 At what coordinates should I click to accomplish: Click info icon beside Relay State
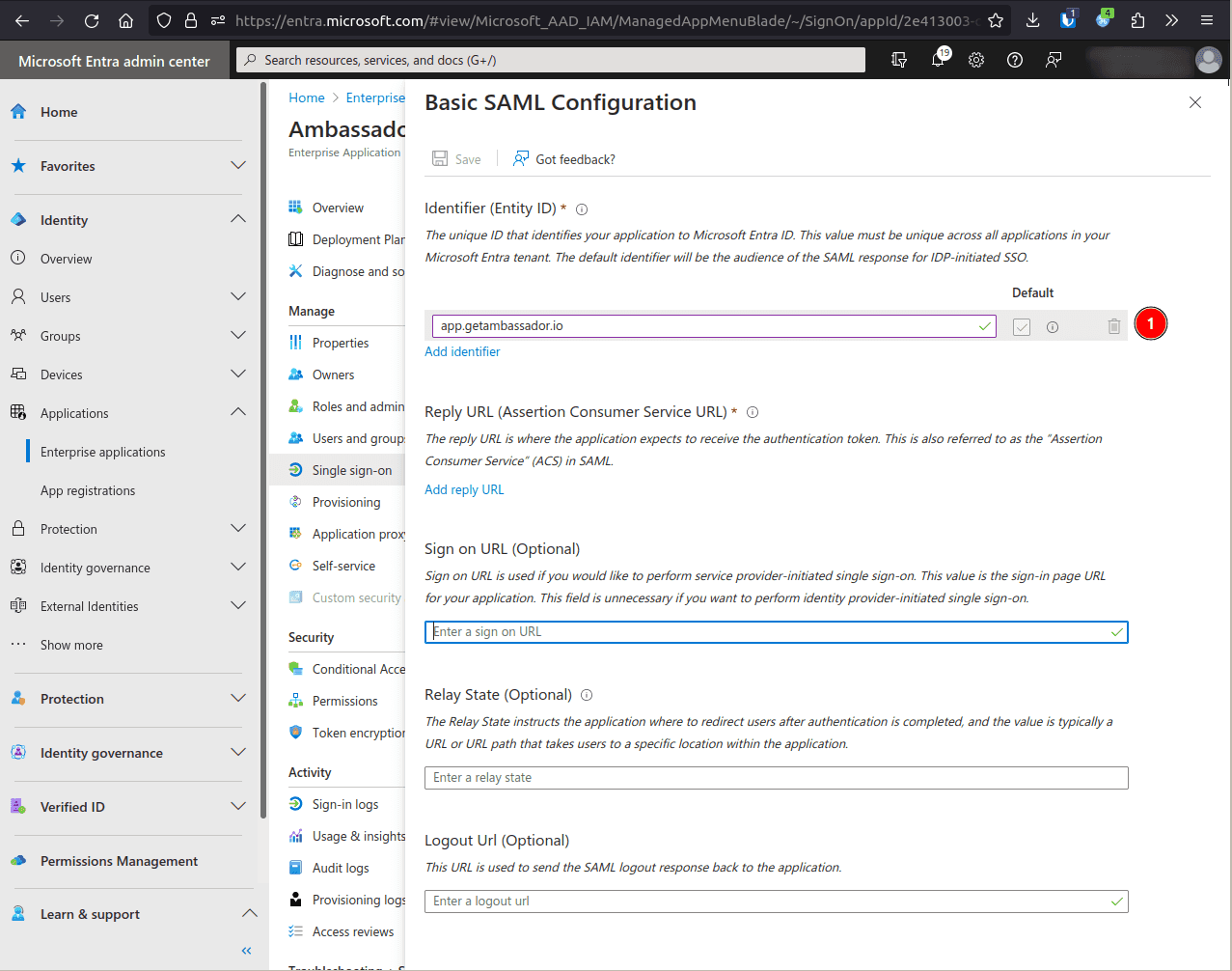click(587, 695)
